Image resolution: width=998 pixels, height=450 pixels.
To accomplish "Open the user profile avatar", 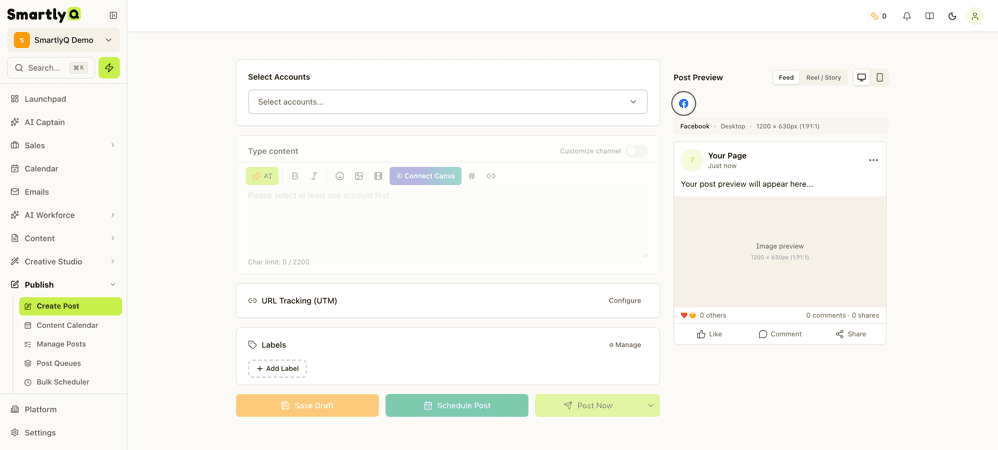I will pyautogui.click(x=974, y=17).
